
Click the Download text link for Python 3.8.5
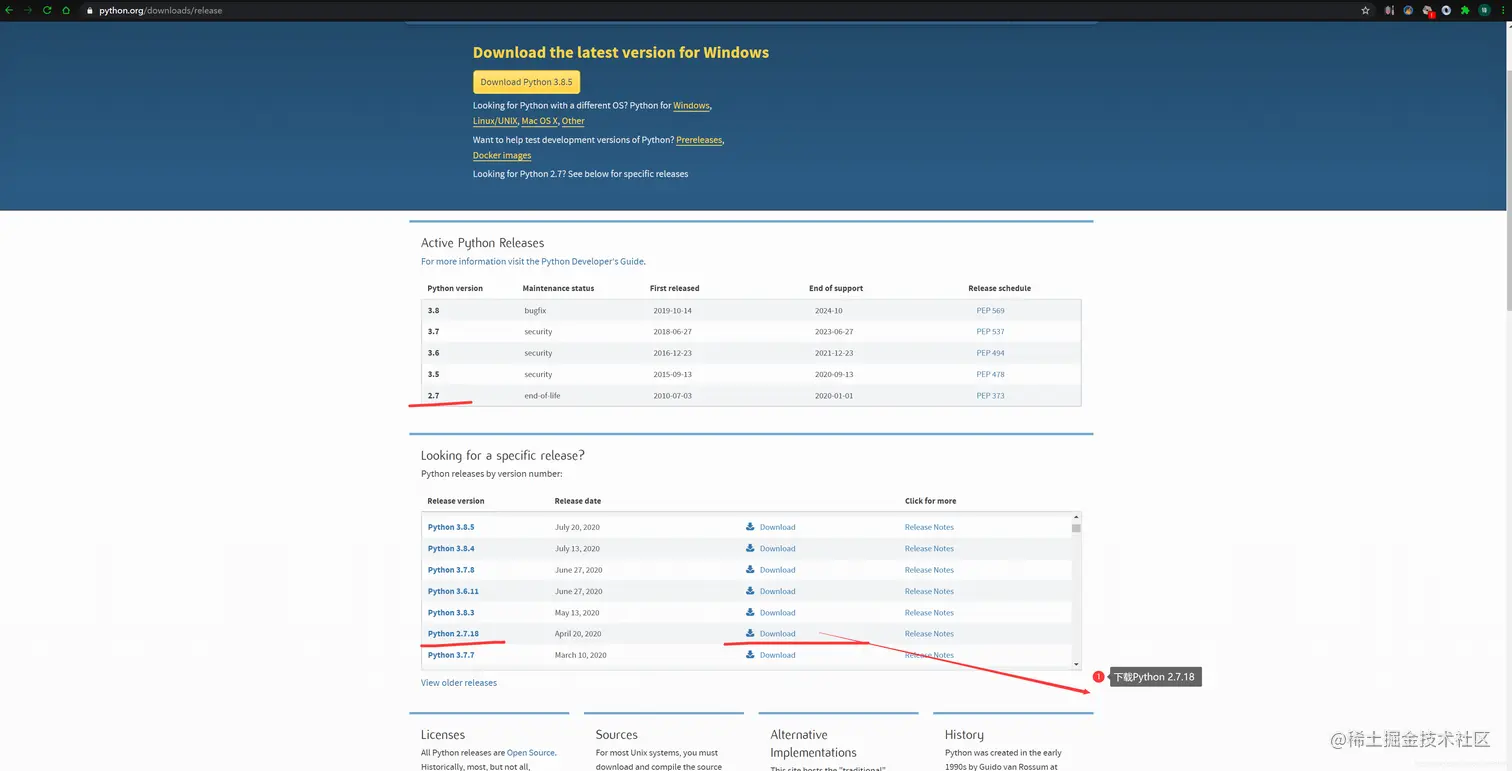click(777, 527)
